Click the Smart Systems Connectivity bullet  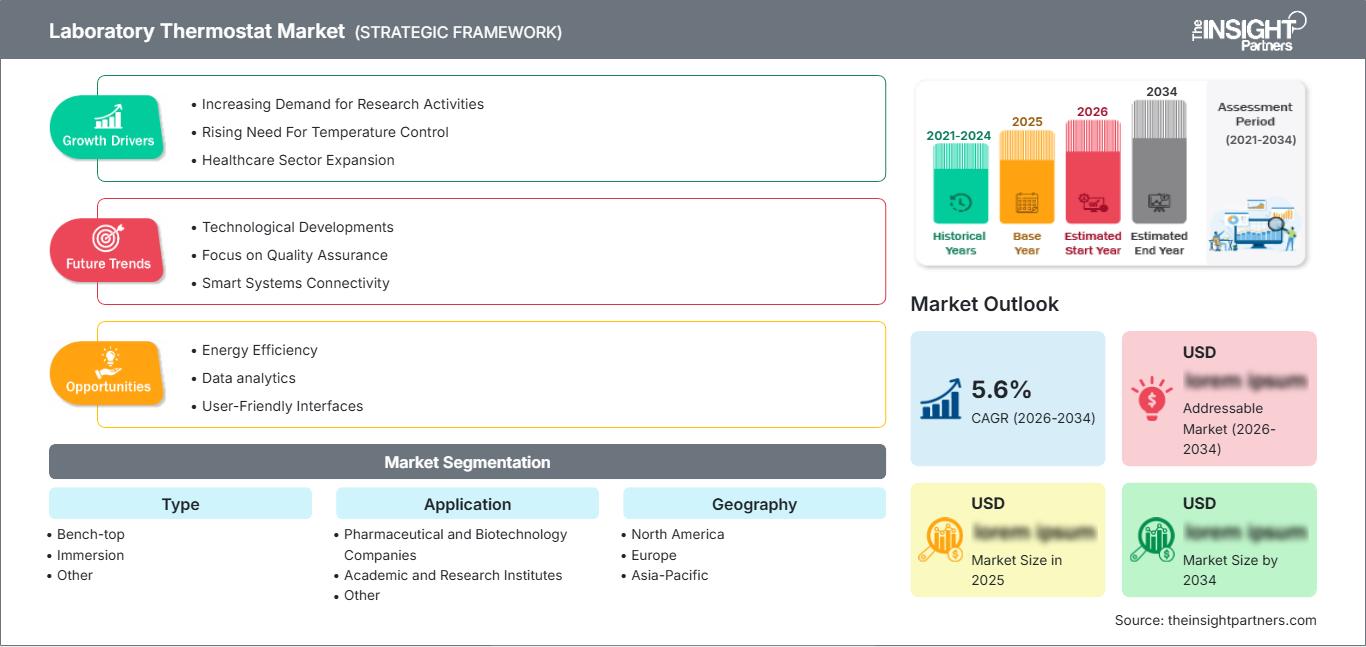[295, 283]
